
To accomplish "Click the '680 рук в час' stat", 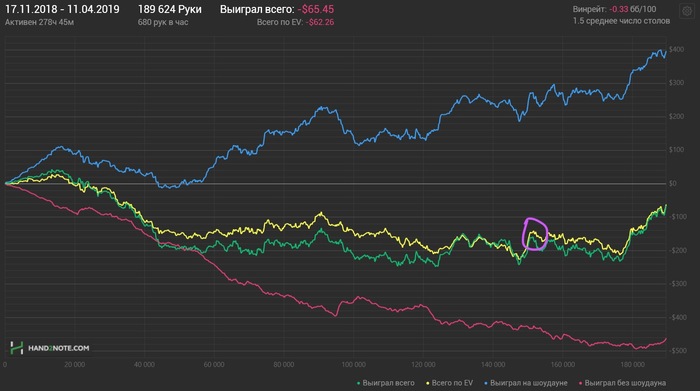I will [163, 22].
